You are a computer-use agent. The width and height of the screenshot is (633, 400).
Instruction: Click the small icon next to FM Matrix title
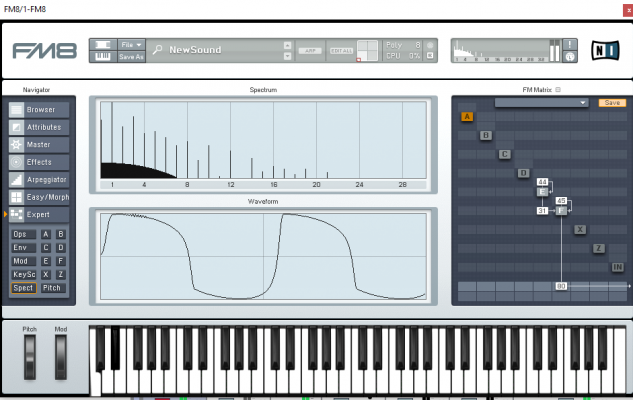point(558,90)
